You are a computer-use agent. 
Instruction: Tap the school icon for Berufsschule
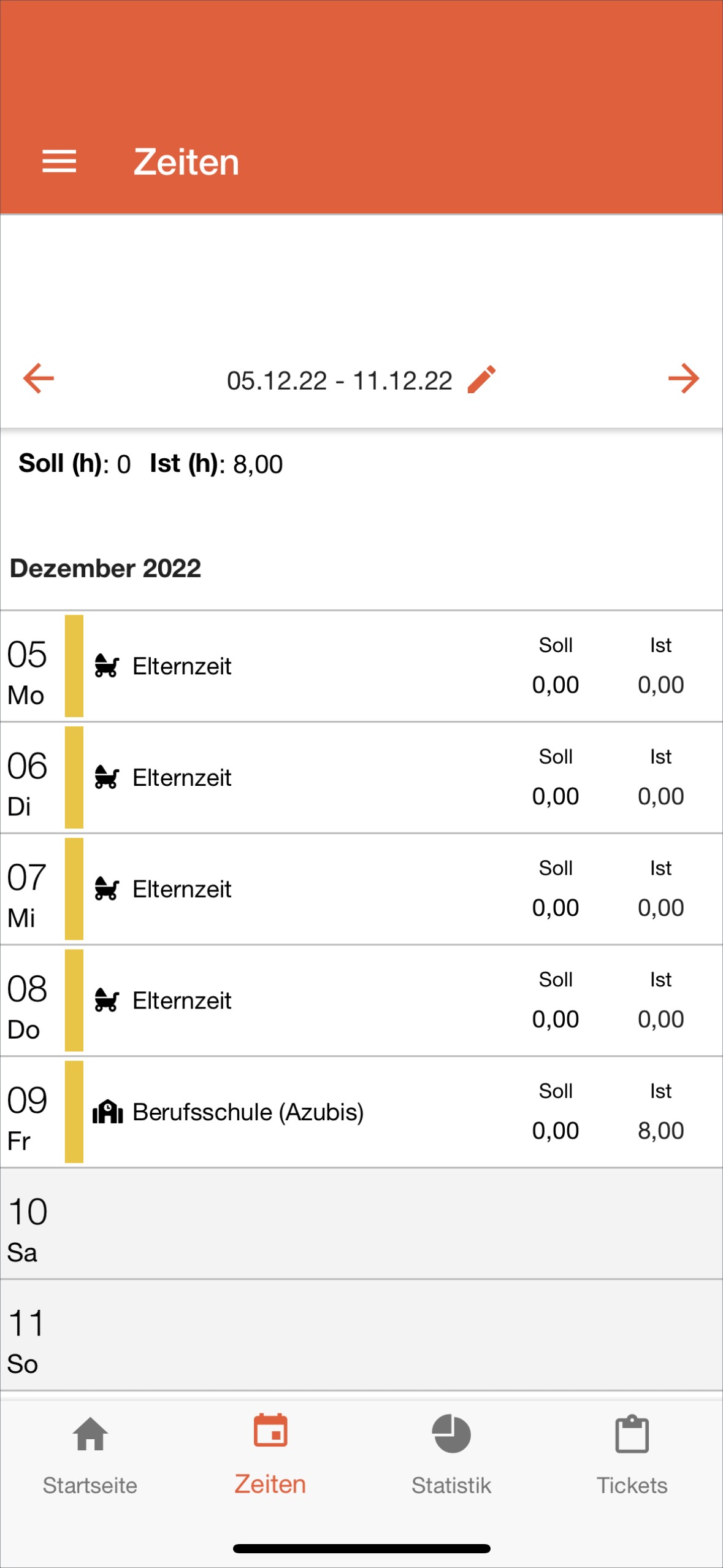107,1112
